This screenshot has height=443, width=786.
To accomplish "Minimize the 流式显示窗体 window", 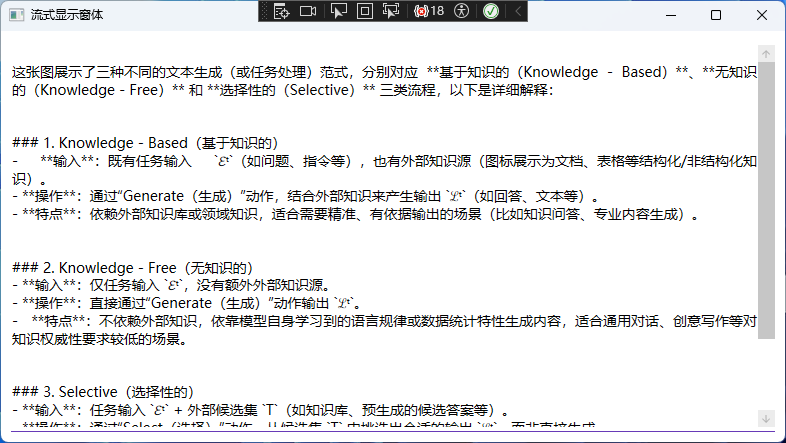I will click(x=670, y=16).
